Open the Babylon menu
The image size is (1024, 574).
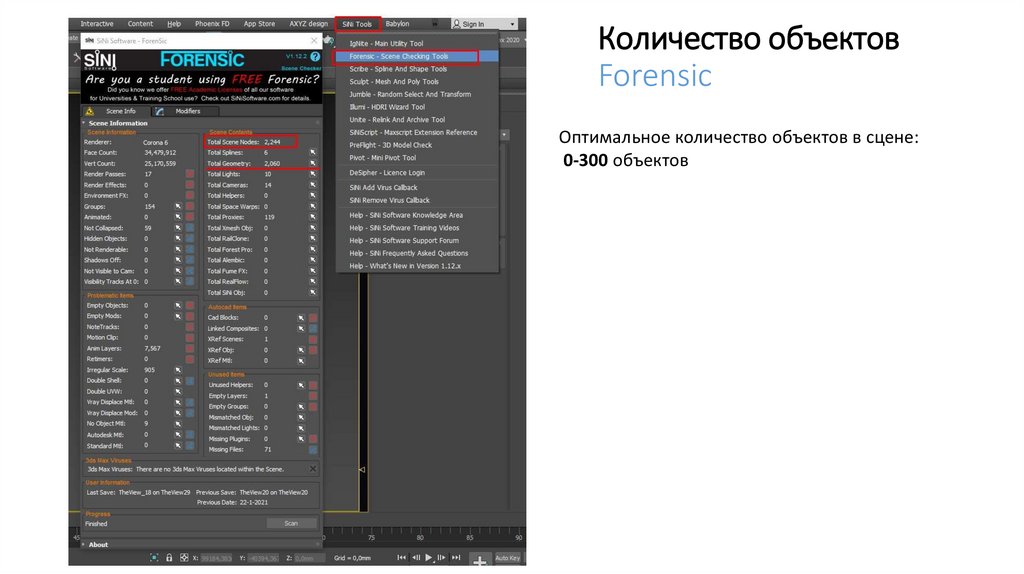(x=397, y=24)
